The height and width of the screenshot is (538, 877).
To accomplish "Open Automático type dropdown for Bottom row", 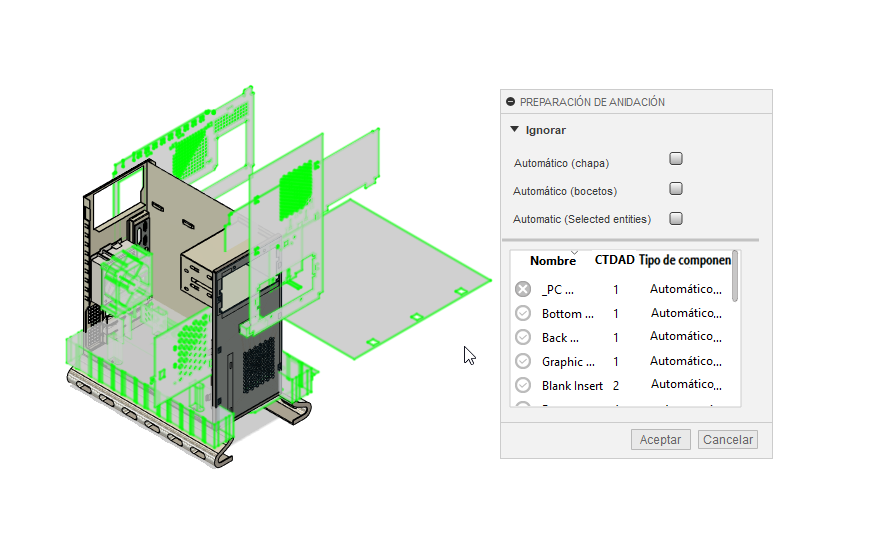I will point(686,313).
